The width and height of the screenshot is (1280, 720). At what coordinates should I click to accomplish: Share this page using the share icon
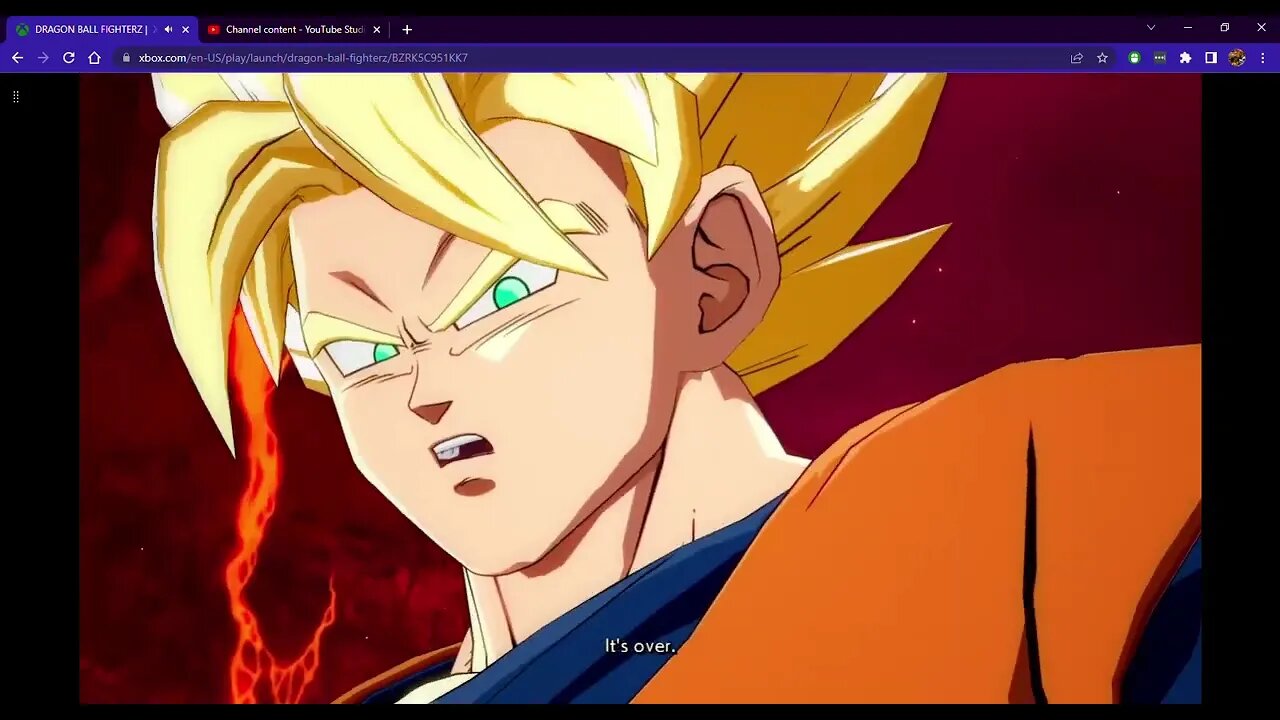1077,58
